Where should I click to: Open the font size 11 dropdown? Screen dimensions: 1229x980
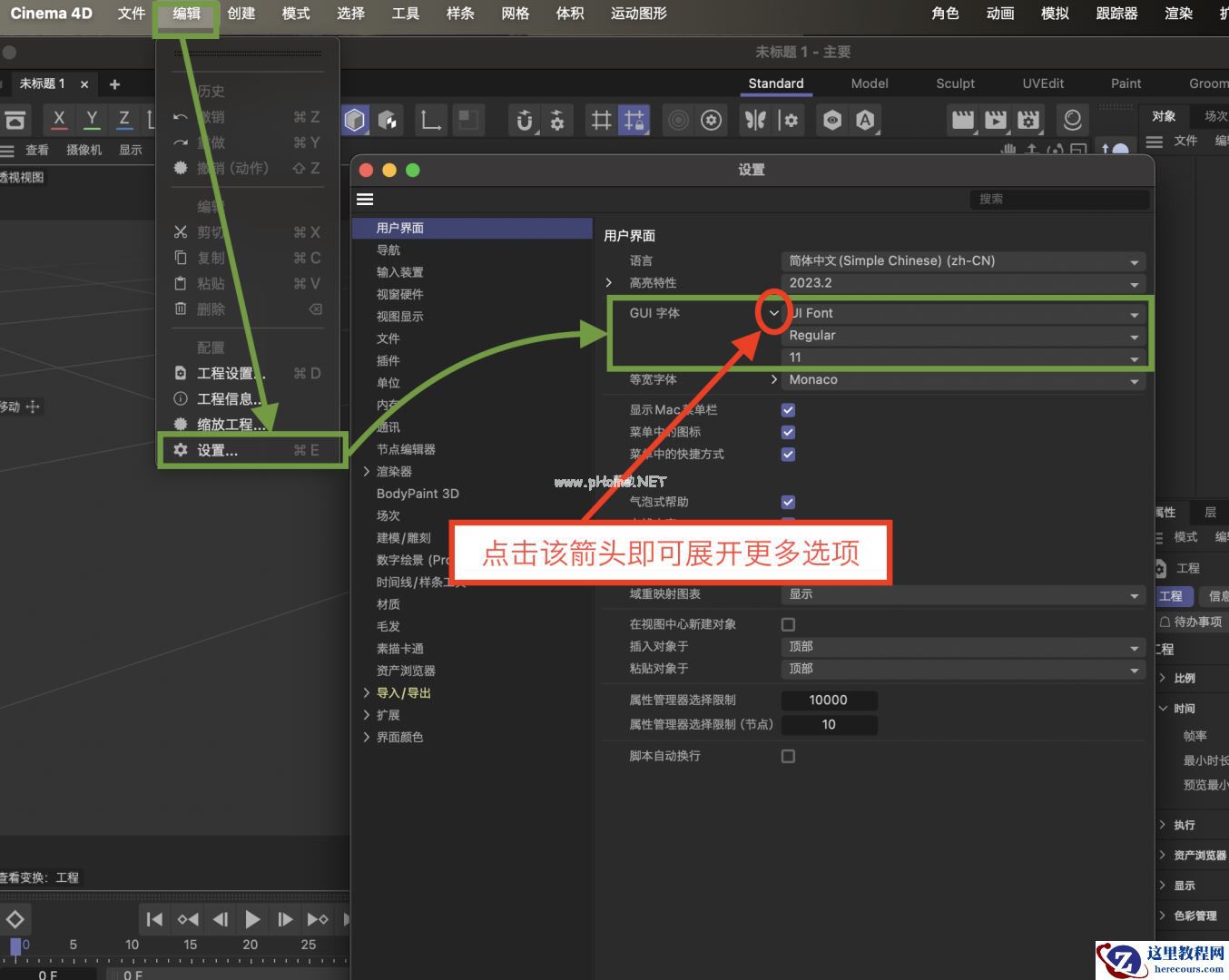[963, 358]
